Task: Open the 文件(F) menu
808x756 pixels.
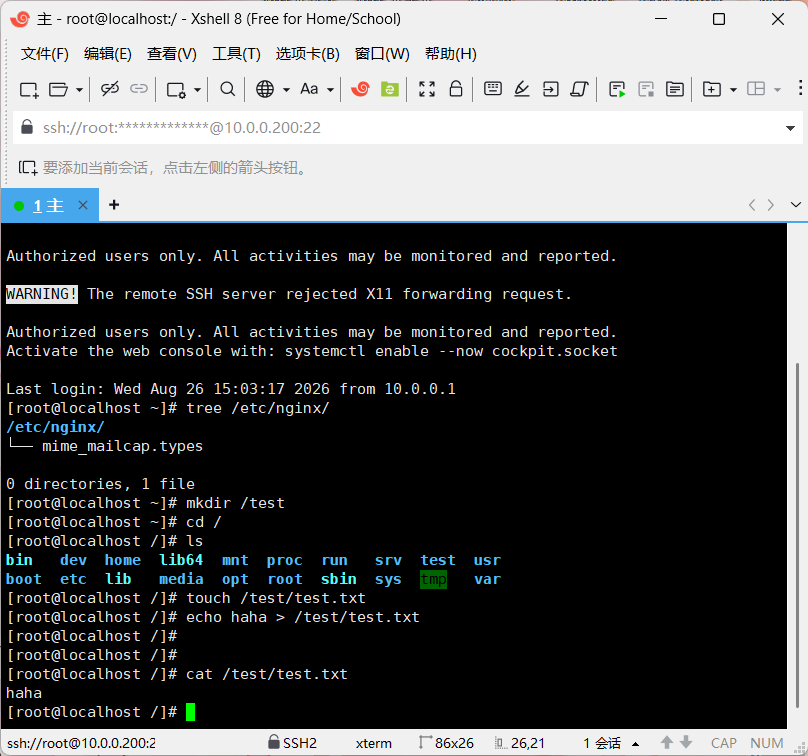Action: [x=44, y=54]
